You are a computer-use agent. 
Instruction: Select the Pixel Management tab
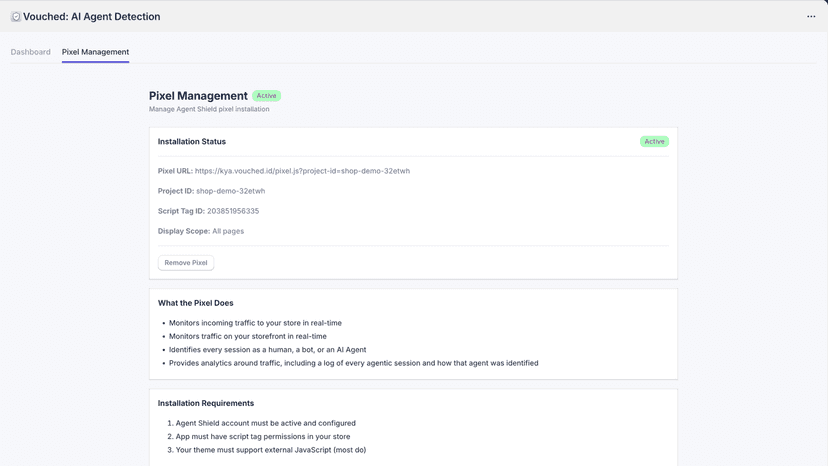pos(95,52)
